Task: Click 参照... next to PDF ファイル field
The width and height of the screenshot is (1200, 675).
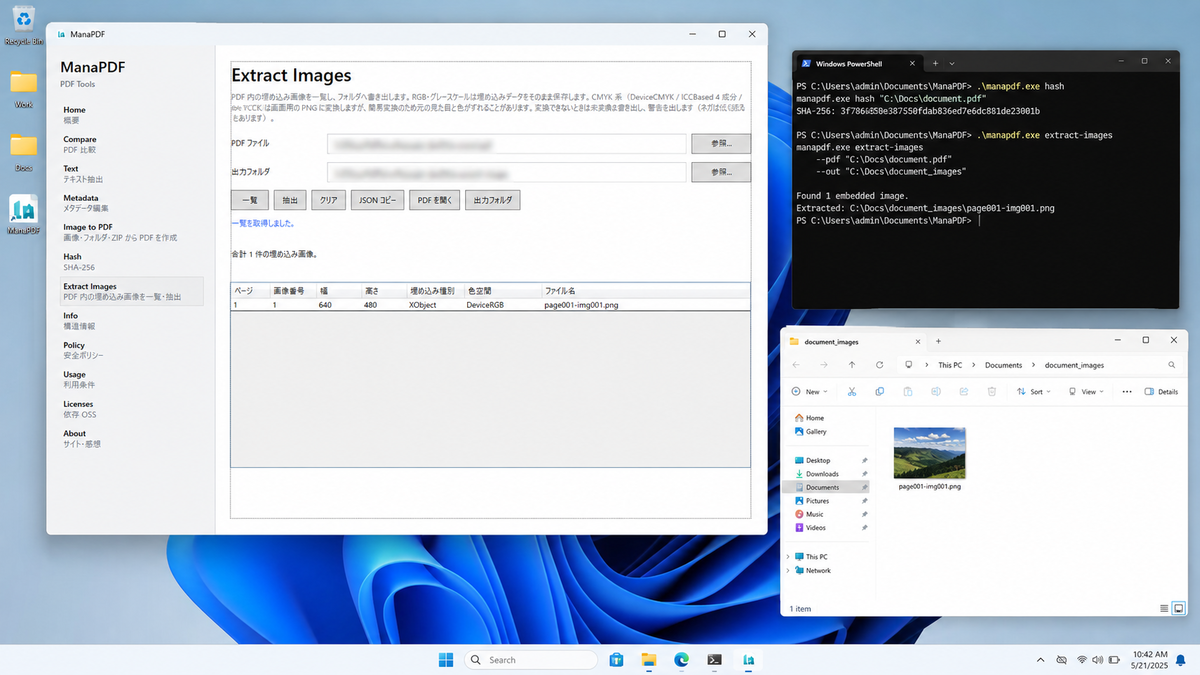Action: tap(721, 144)
